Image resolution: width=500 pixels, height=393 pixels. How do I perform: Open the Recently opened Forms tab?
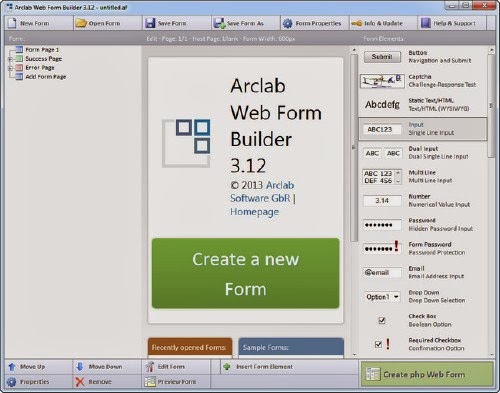click(189, 347)
